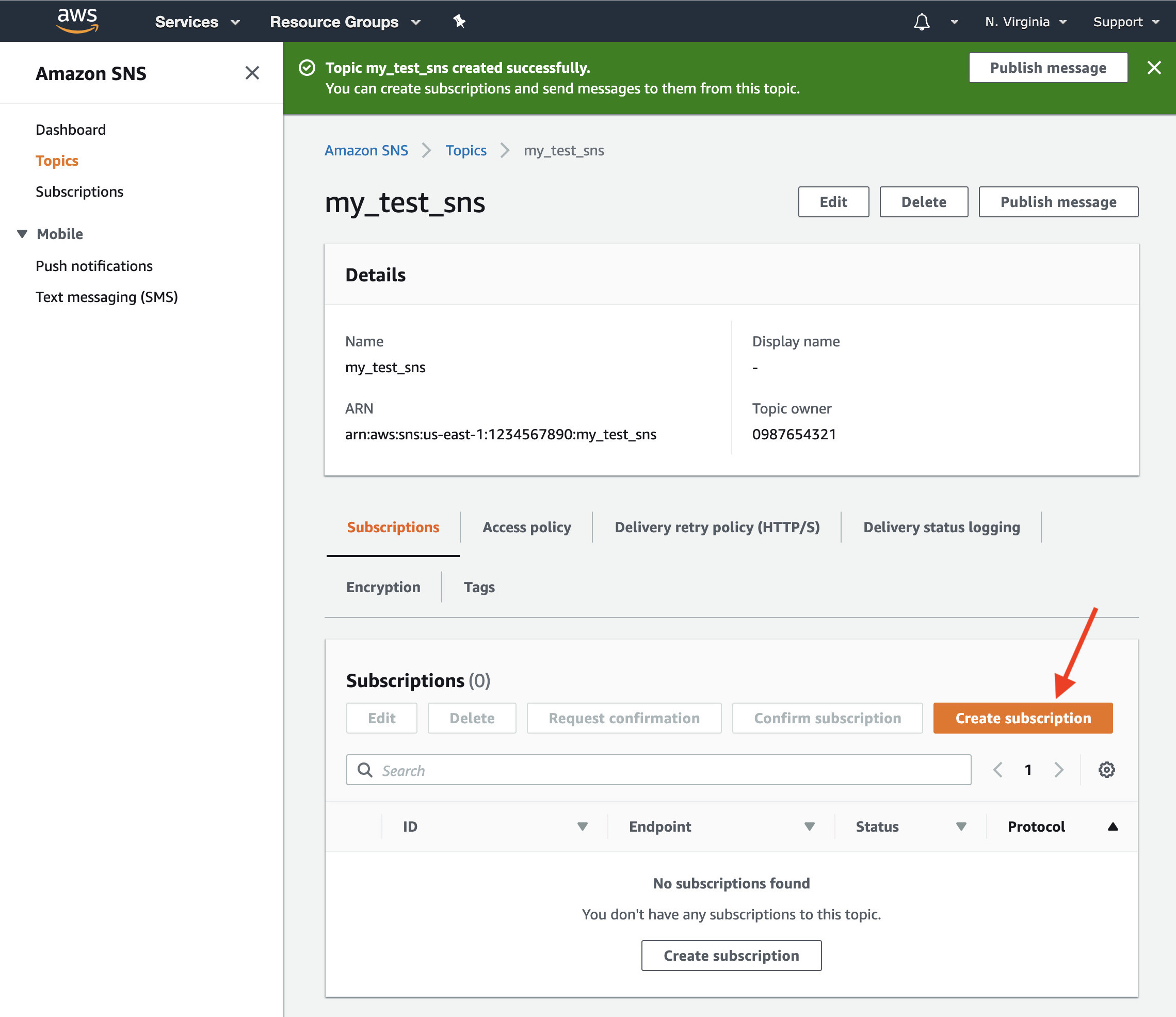Click Publish message in the green banner
Screen dimensions: 1176x1017
click(x=1048, y=68)
